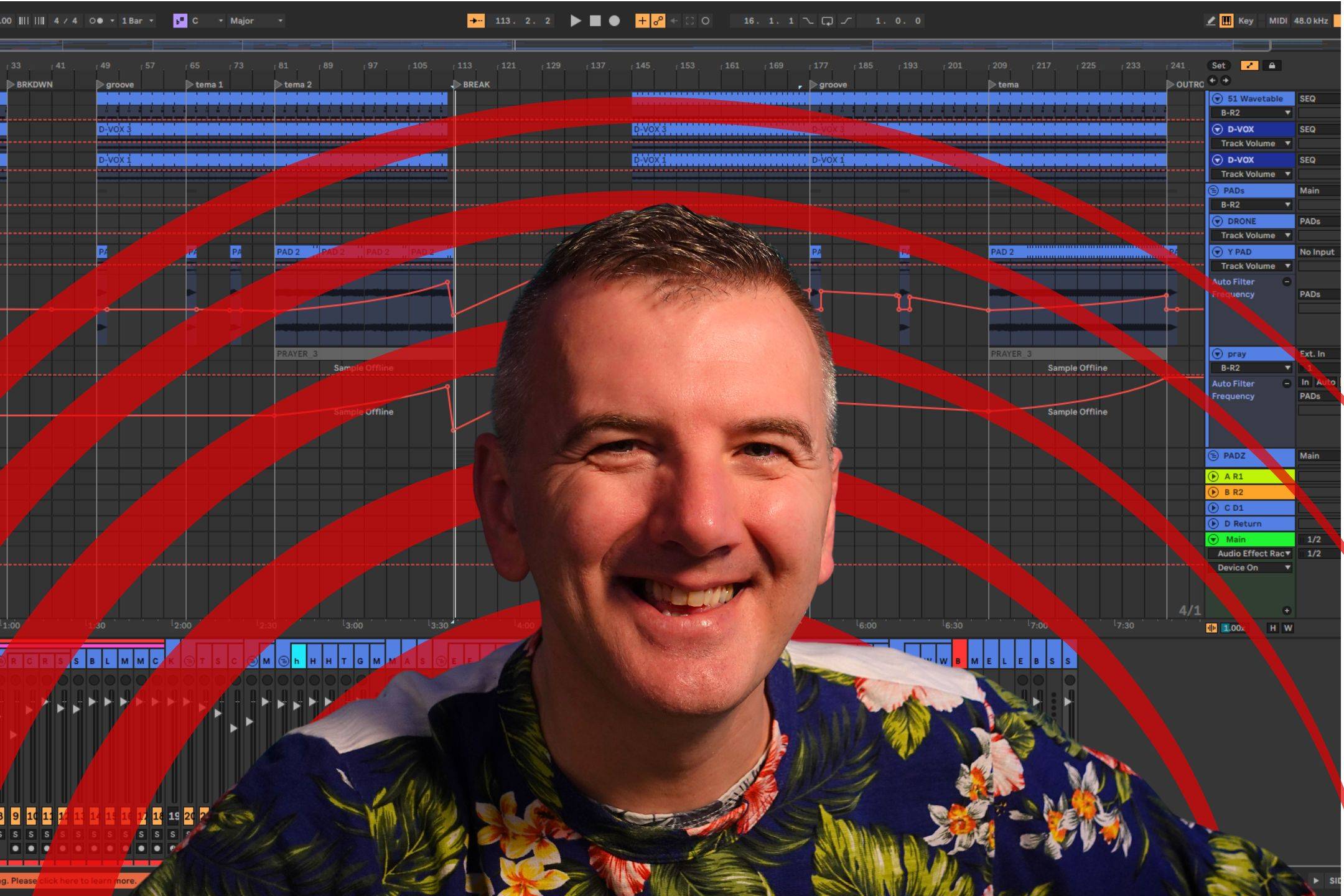Open the 1 Bar quantization menu
The height and width of the screenshot is (896, 1344).
pyautogui.click(x=137, y=21)
